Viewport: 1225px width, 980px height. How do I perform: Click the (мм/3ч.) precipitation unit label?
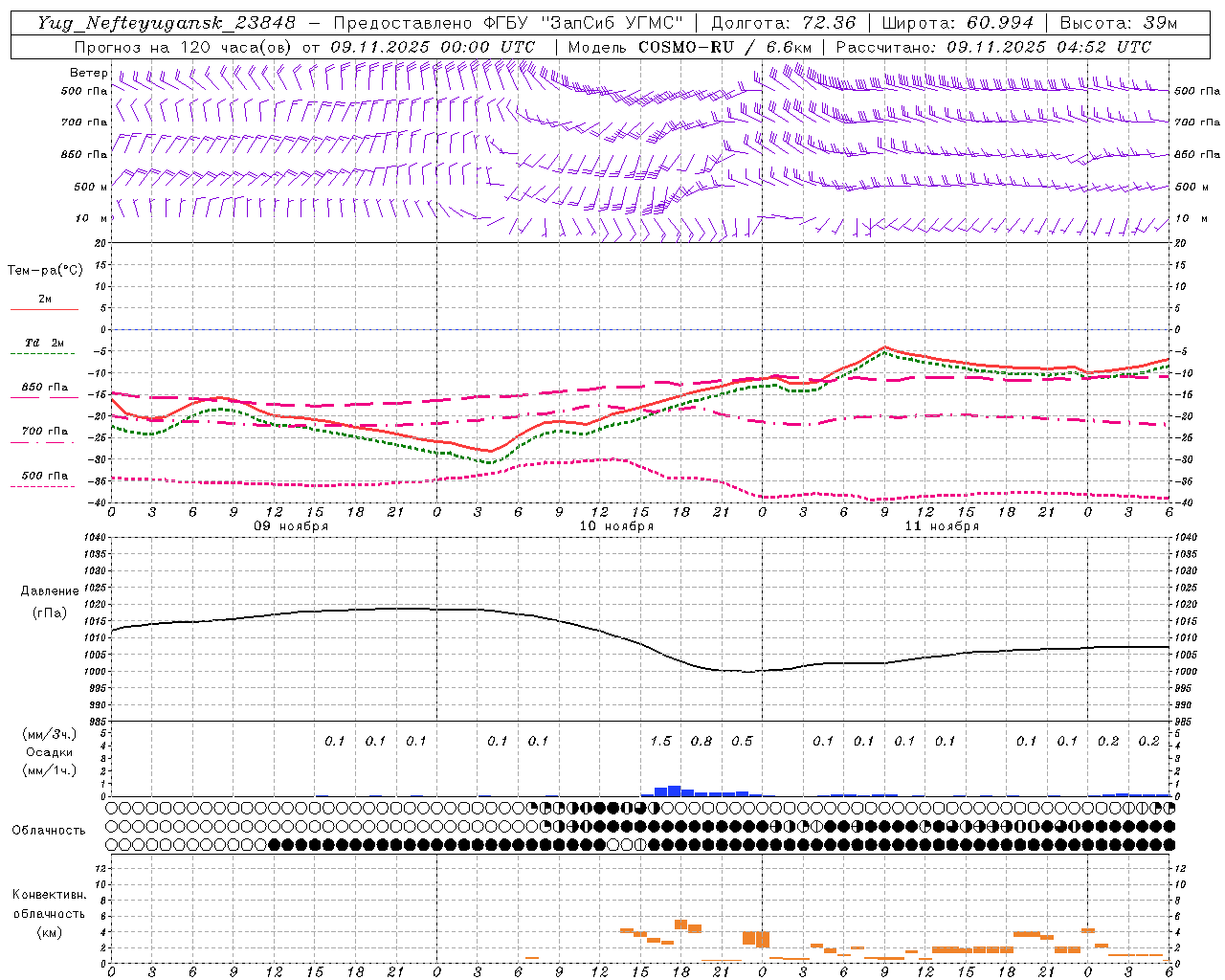pyautogui.click(x=49, y=734)
